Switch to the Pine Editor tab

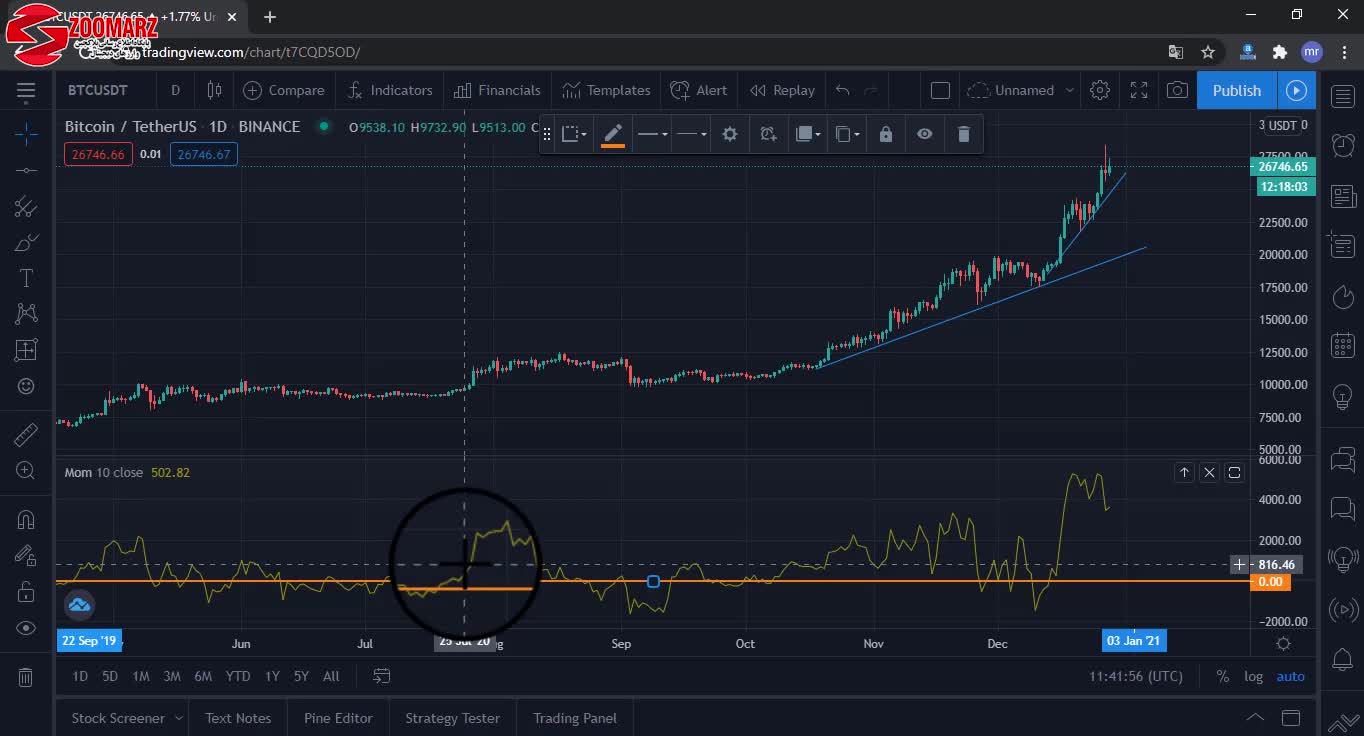pos(338,718)
